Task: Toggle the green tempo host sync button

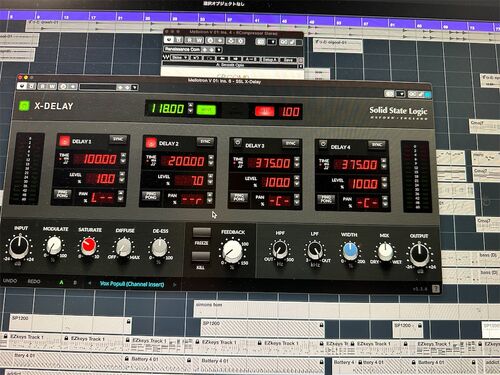Action: (x=206, y=110)
